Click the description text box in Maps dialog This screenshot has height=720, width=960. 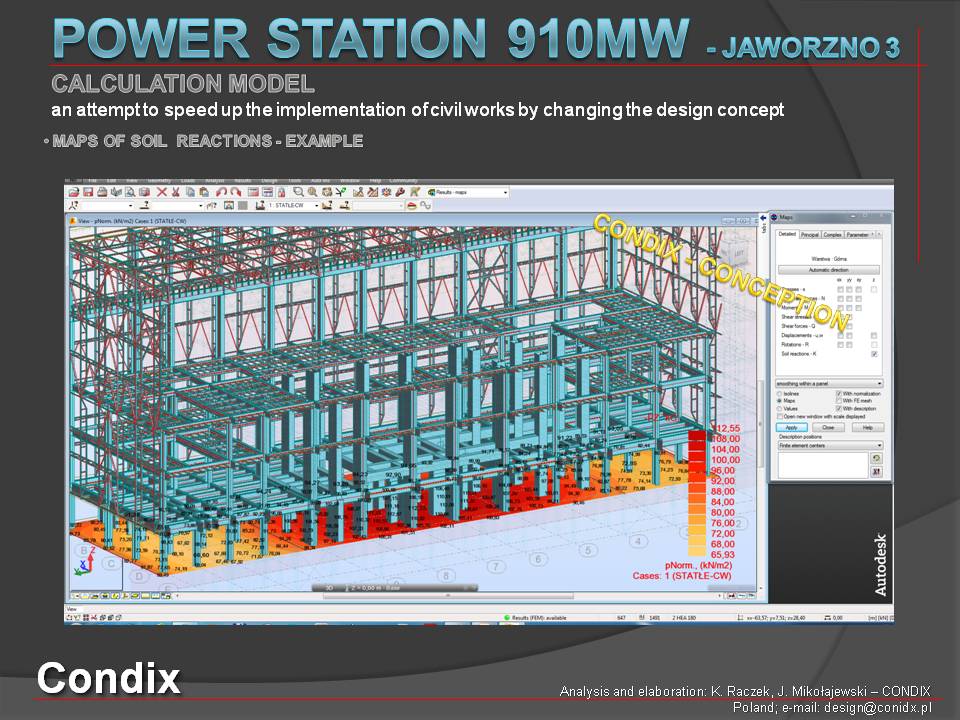click(x=823, y=465)
